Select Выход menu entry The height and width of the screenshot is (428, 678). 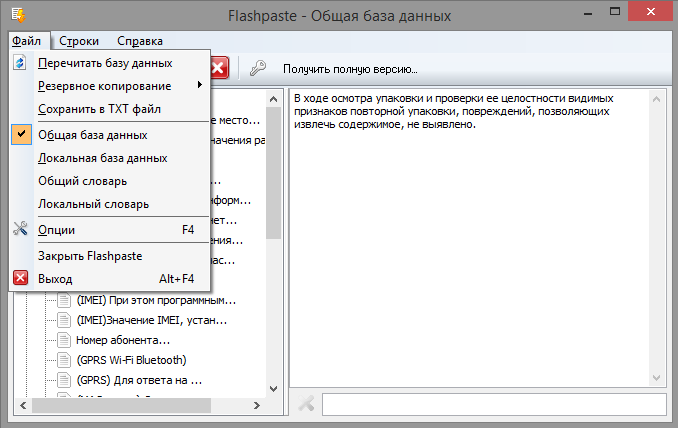pyautogui.click(x=110, y=279)
